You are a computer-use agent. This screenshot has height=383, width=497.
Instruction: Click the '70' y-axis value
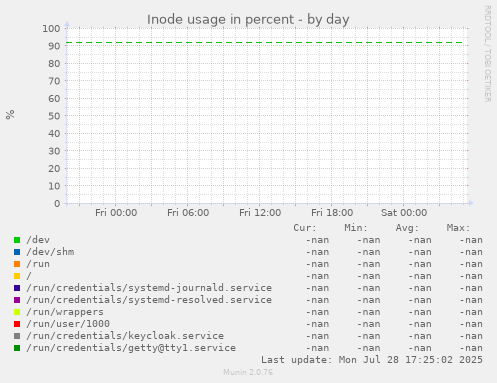tap(54, 81)
